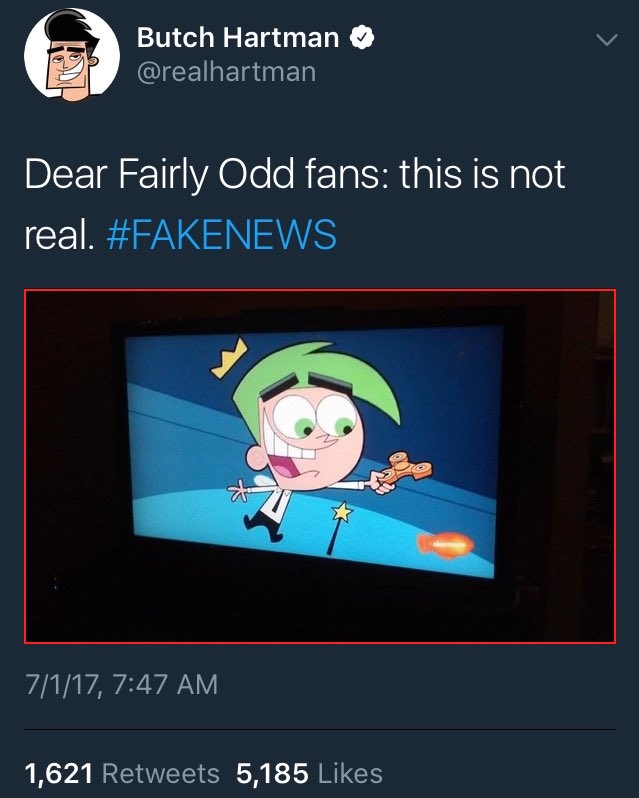Click the star-tipped wand in photo
Screen dimensions: 639x798
coord(338,527)
